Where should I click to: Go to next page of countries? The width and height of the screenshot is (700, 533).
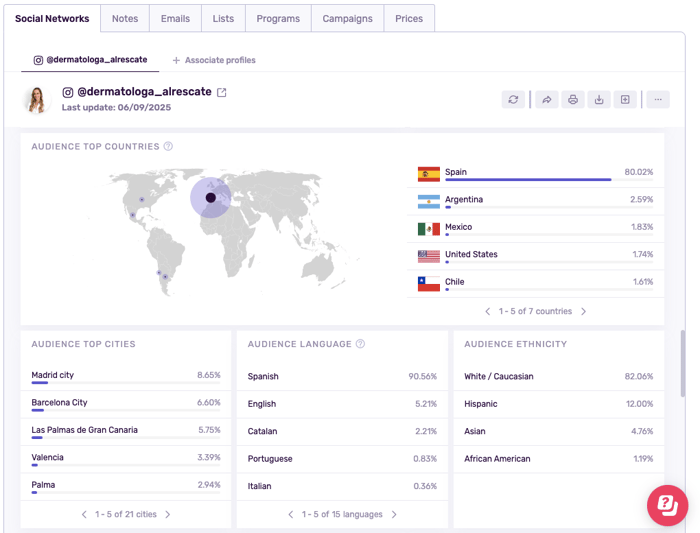point(584,312)
